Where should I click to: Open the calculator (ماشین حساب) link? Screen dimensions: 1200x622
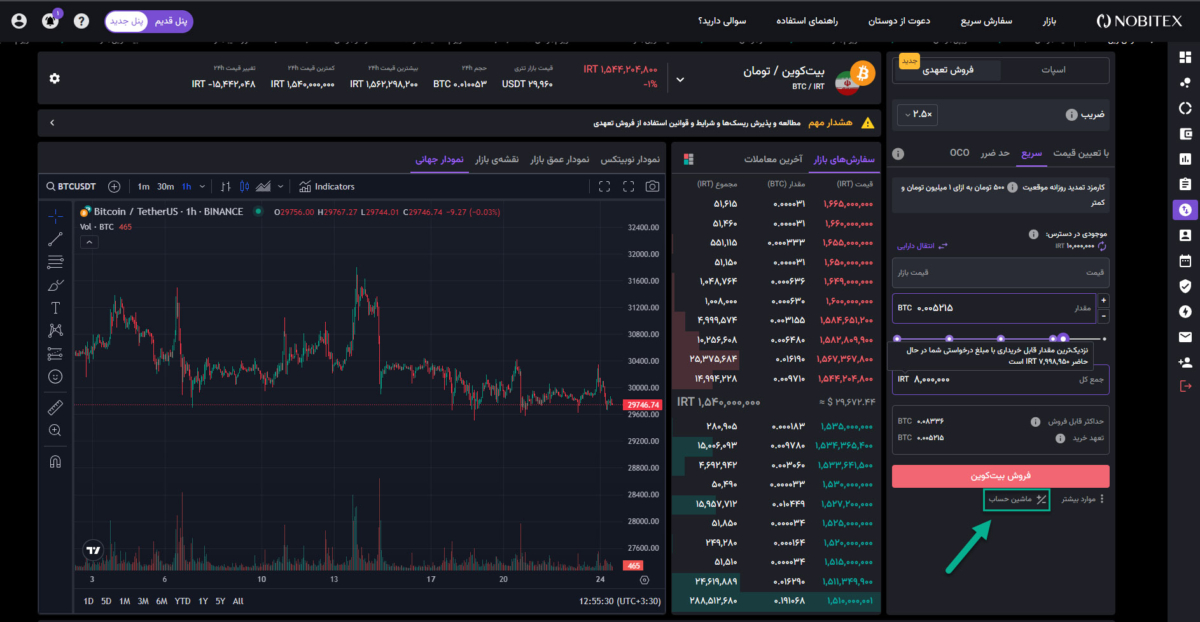[1016, 499]
